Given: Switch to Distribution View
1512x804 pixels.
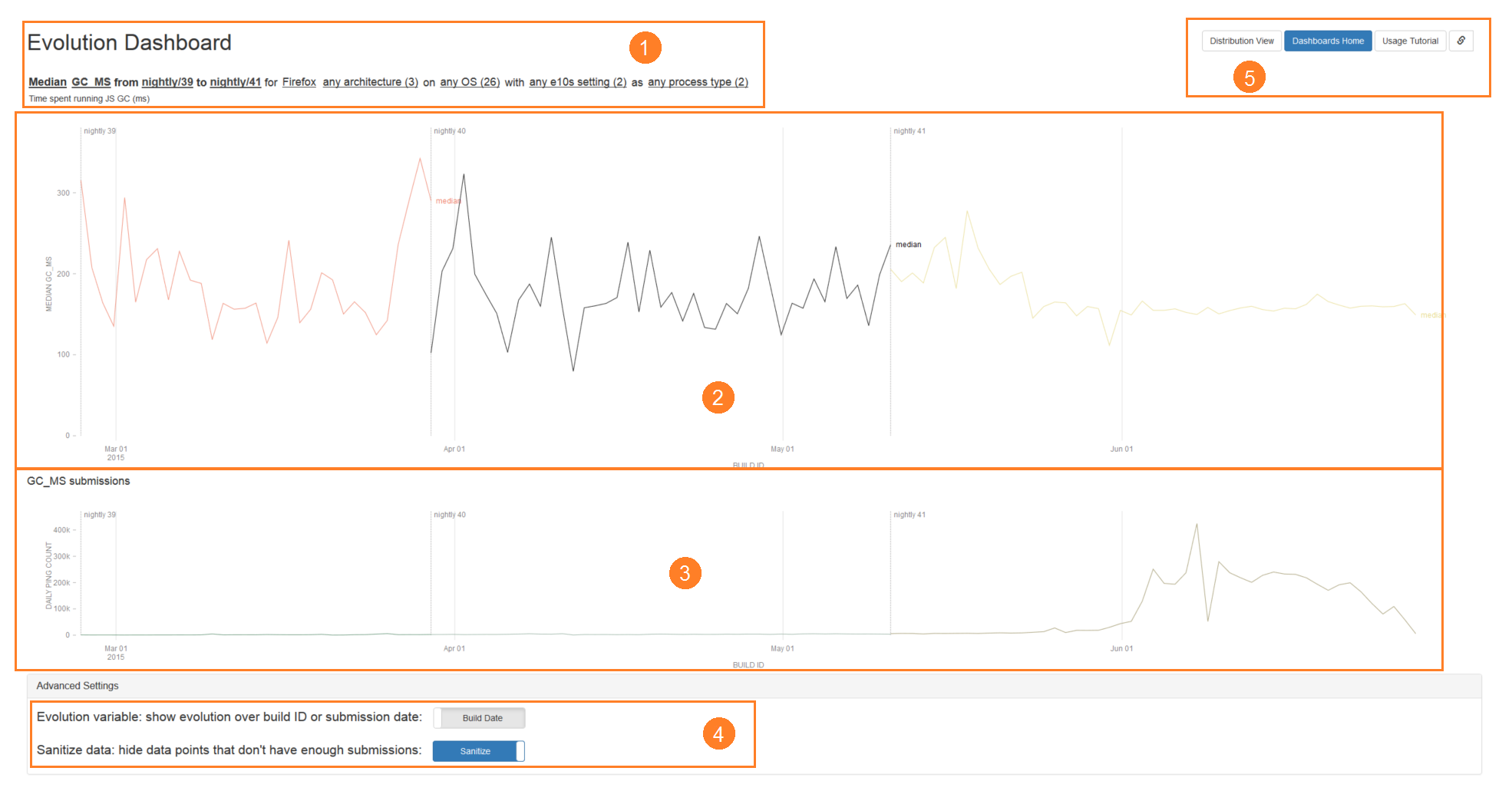Looking at the screenshot, I should [1240, 41].
